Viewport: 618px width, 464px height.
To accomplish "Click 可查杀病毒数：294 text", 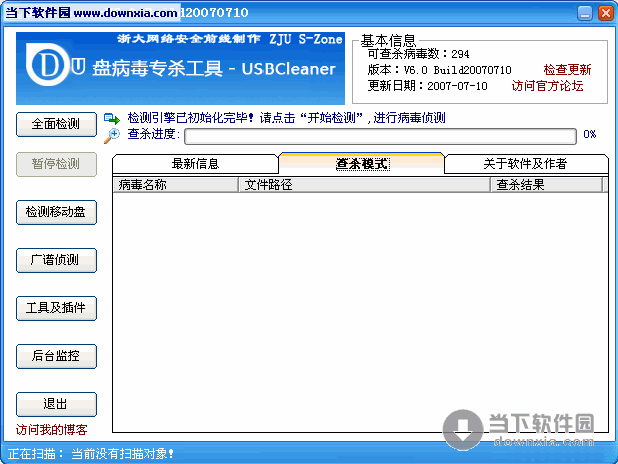I will click(x=418, y=54).
